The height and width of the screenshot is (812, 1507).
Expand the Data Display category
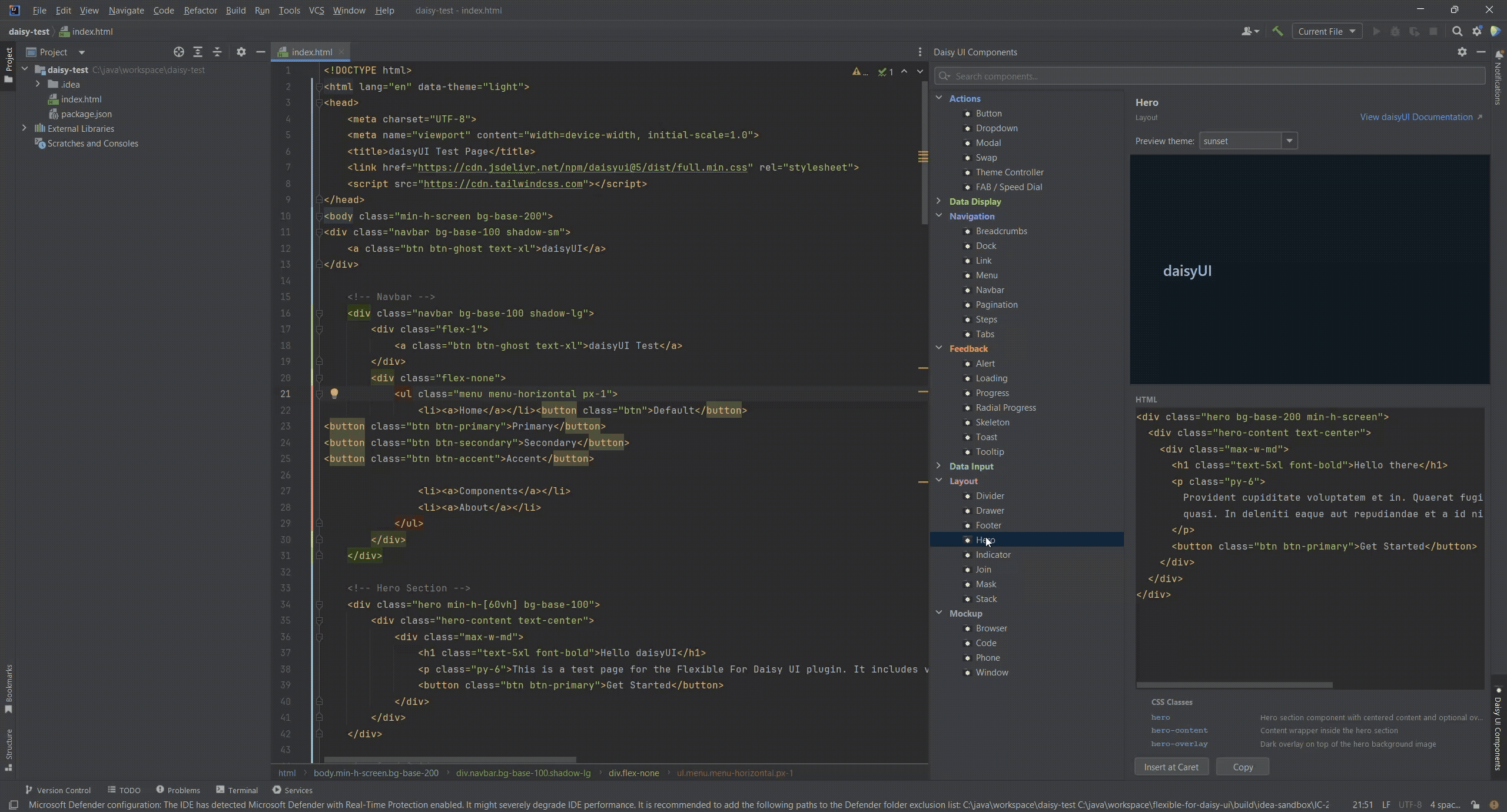(x=939, y=201)
